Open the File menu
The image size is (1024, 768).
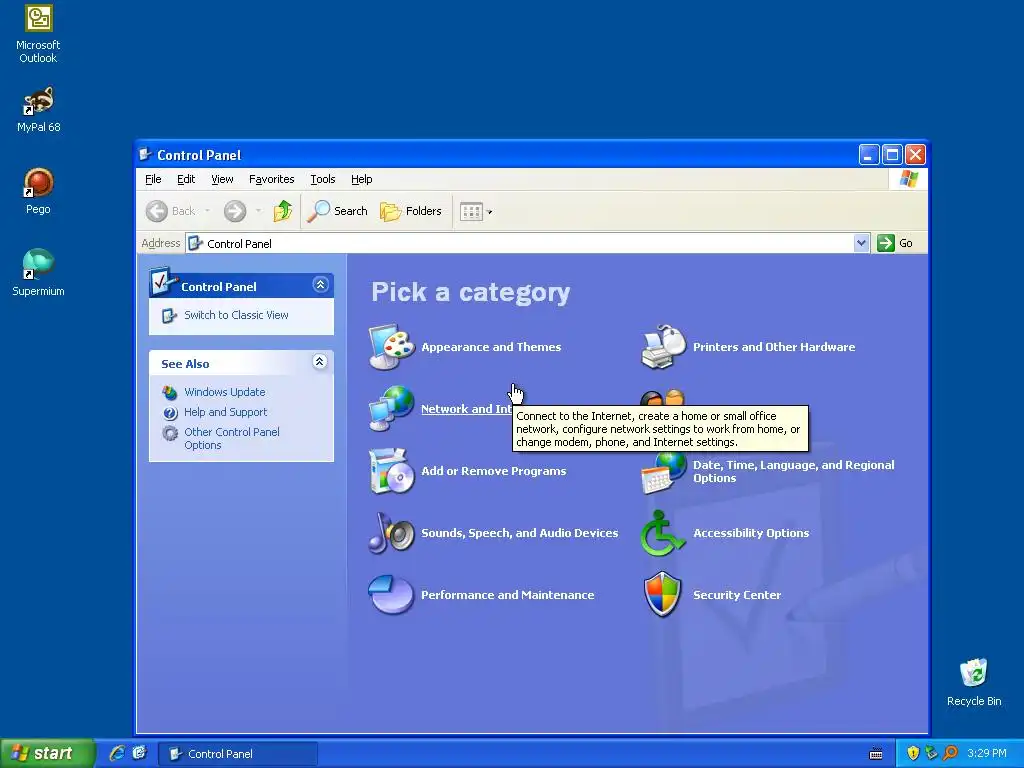click(153, 179)
